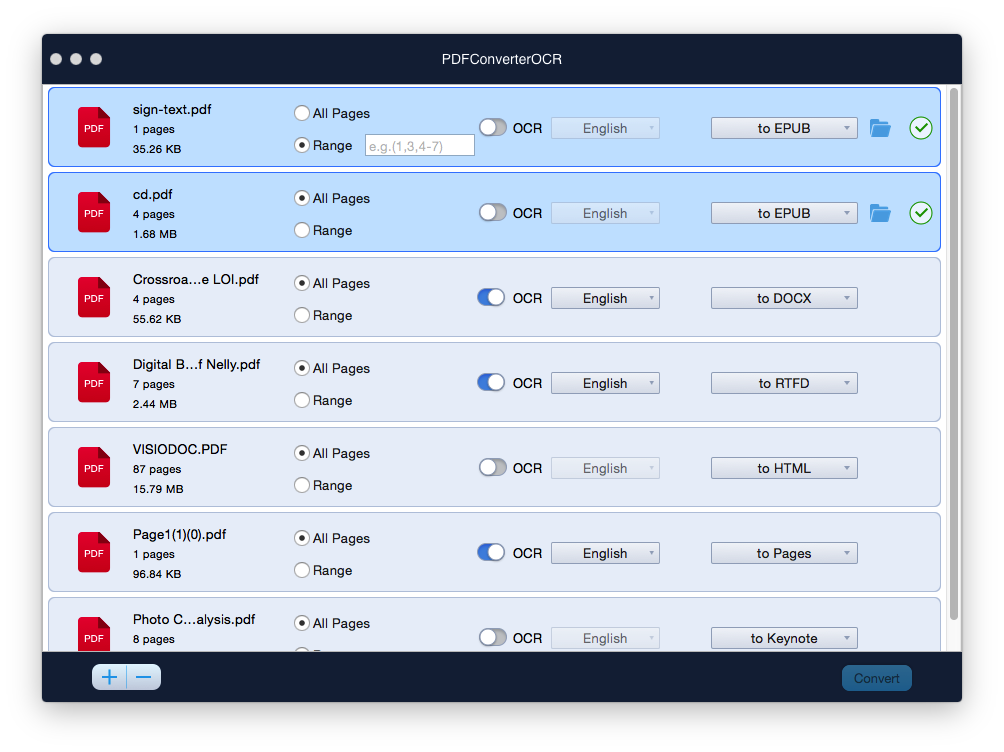Open the English language dropdown for Crossroa...e LOI.pdf
This screenshot has width=1004, height=752.
pos(605,297)
